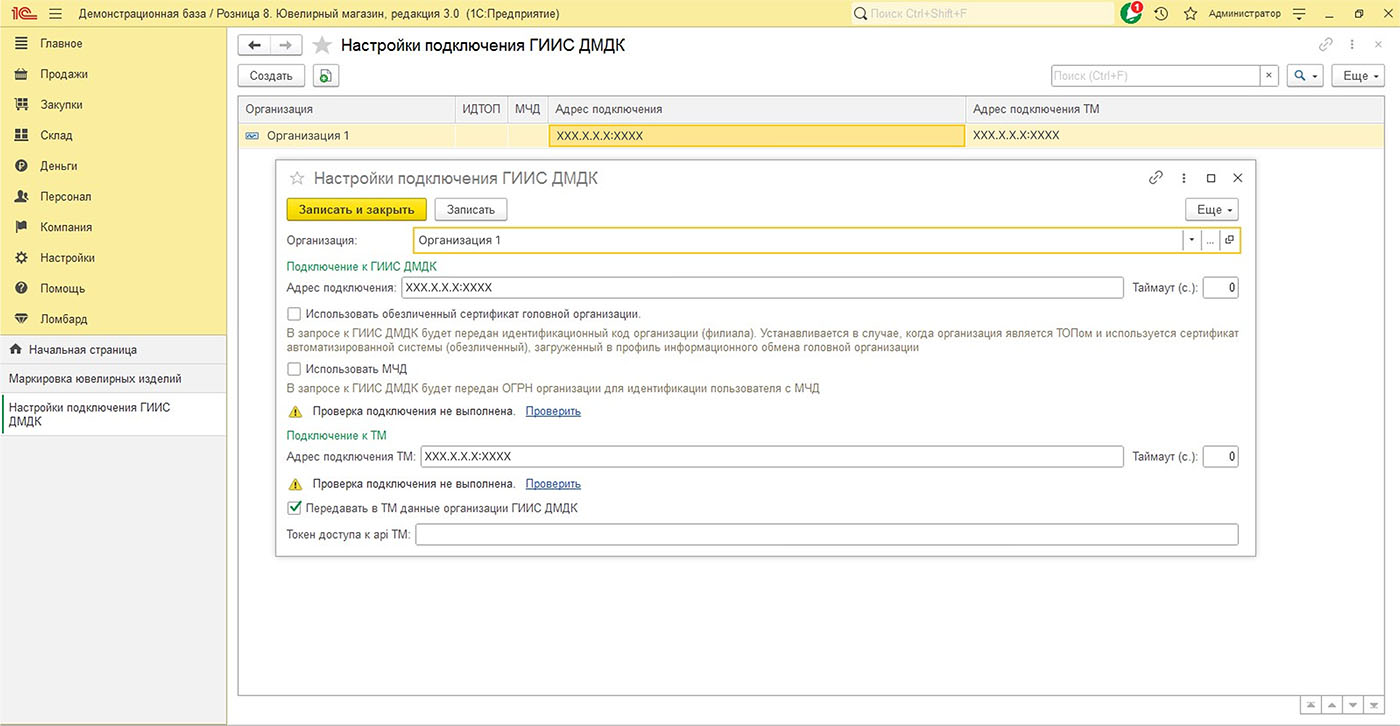Click the 1C logo icon
Image resolution: width=1400 pixels, height=726 pixels.
[22, 14]
